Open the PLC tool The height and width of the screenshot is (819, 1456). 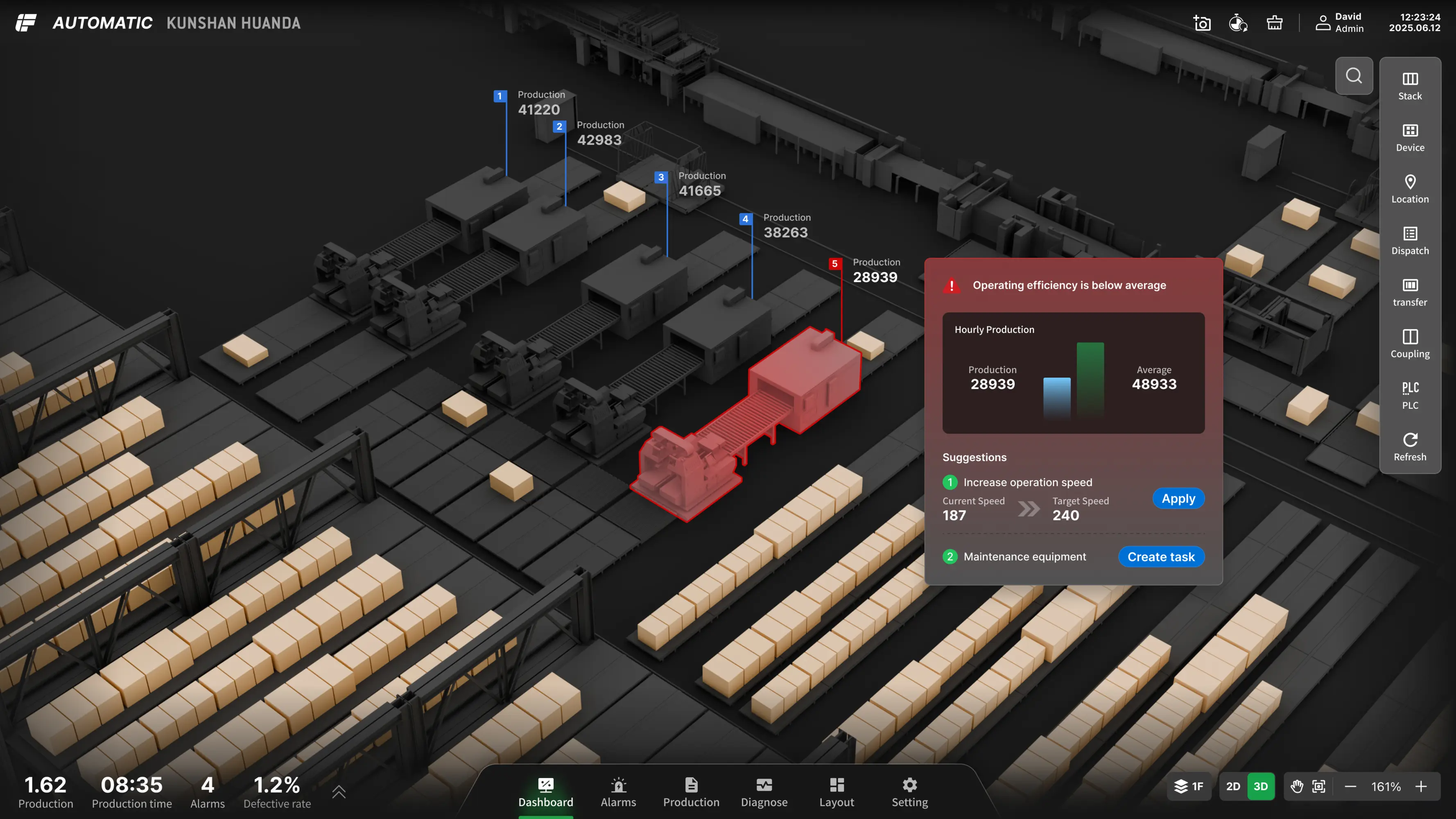click(x=1410, y=394)
